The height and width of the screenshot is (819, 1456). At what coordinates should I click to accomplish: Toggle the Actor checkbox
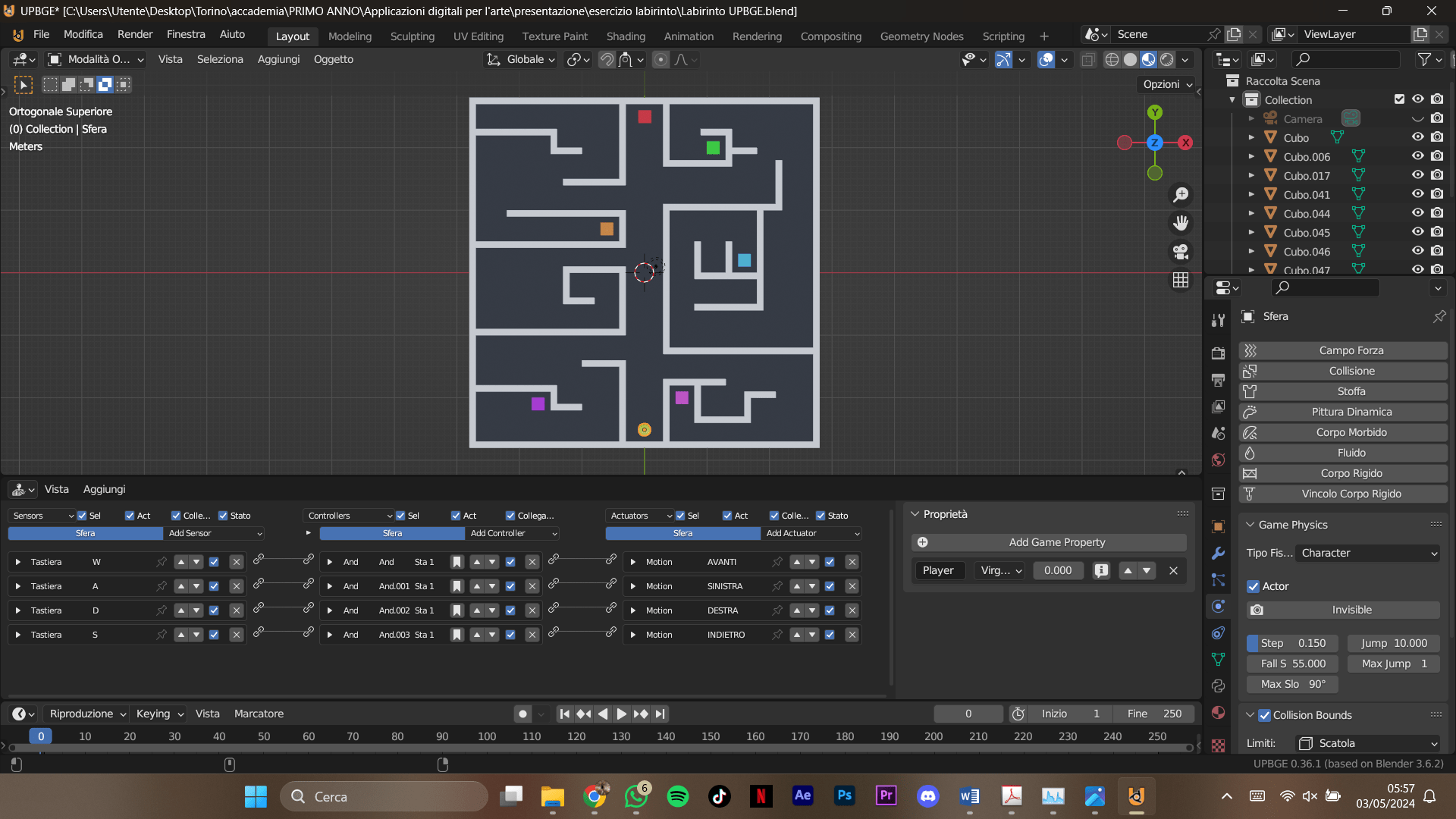[1254, 586]
